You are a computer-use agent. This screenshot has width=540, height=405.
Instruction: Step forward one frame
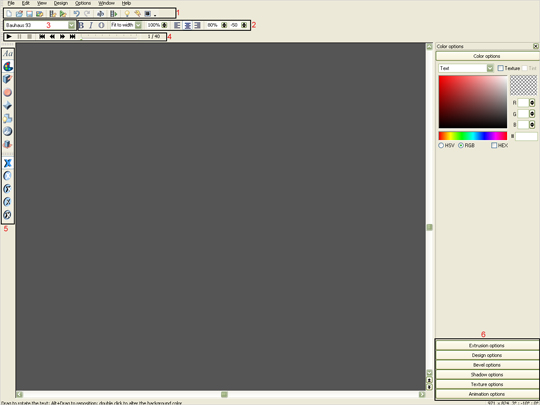point(62,37)
